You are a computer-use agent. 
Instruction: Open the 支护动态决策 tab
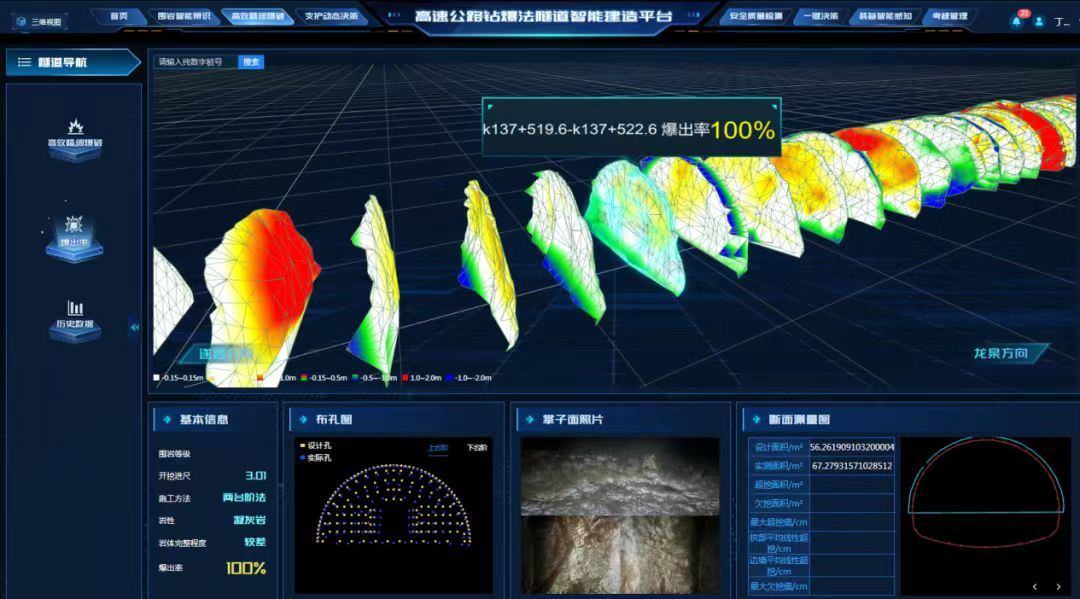click(x=330, y=17)
